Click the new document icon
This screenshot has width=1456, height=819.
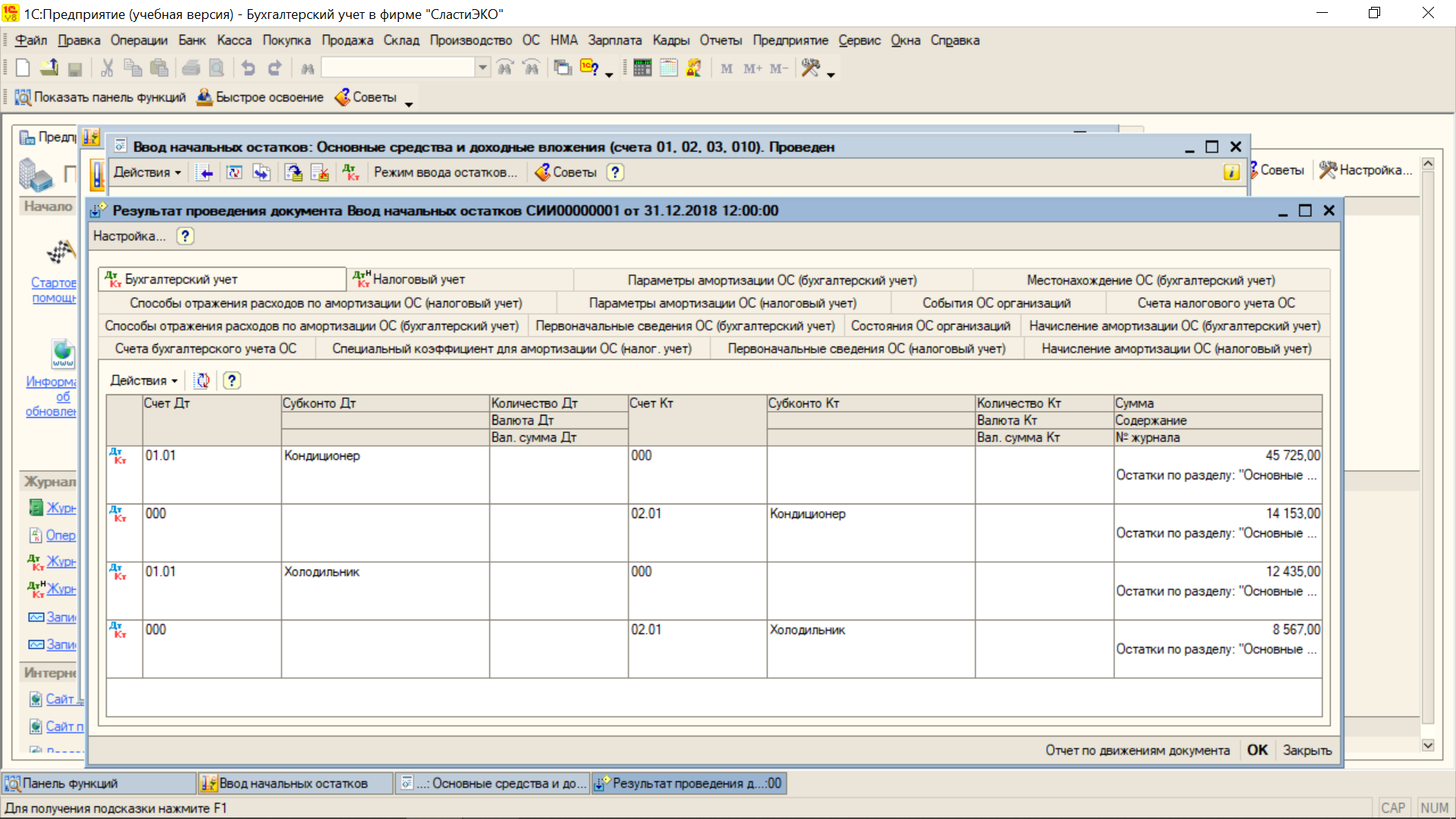click(23, 68)
